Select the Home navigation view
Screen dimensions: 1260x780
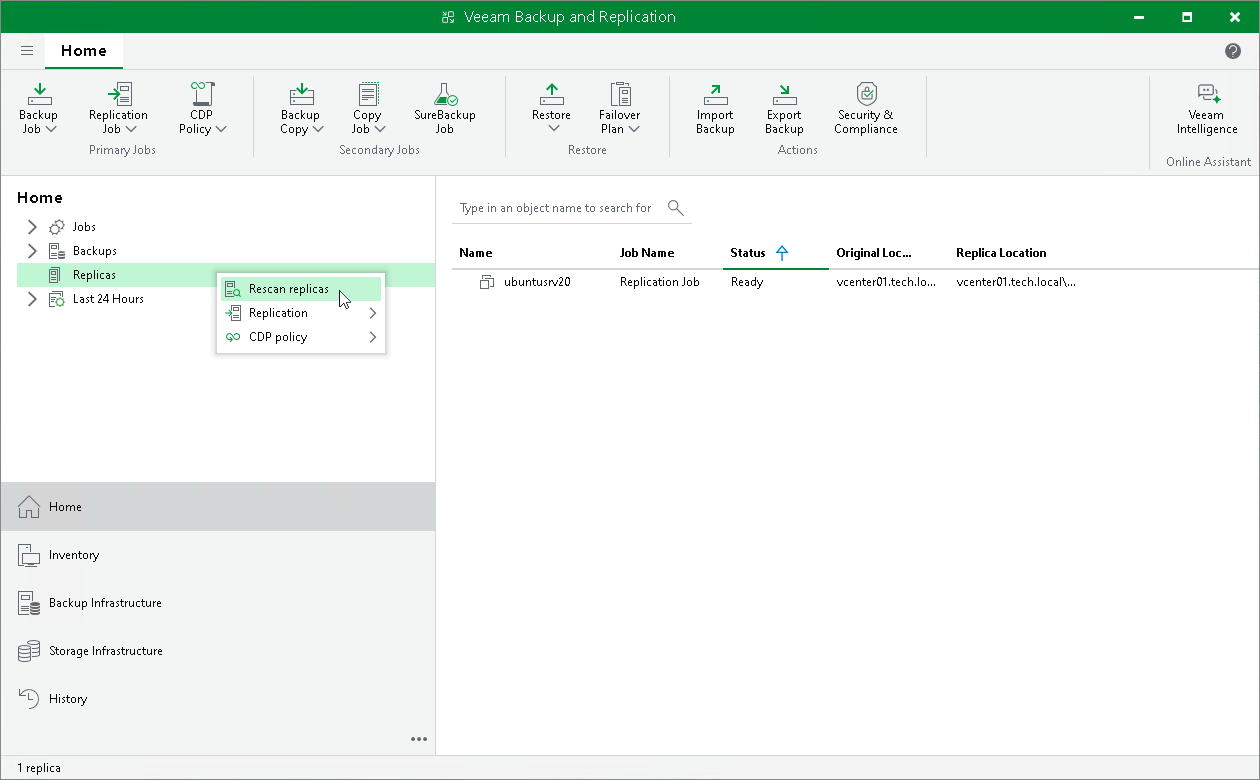point(218,507)
